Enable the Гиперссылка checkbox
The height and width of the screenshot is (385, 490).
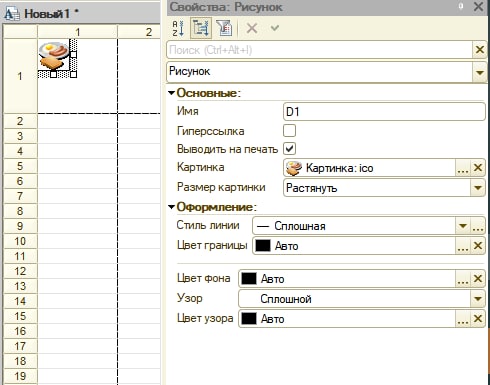(289, 131)
